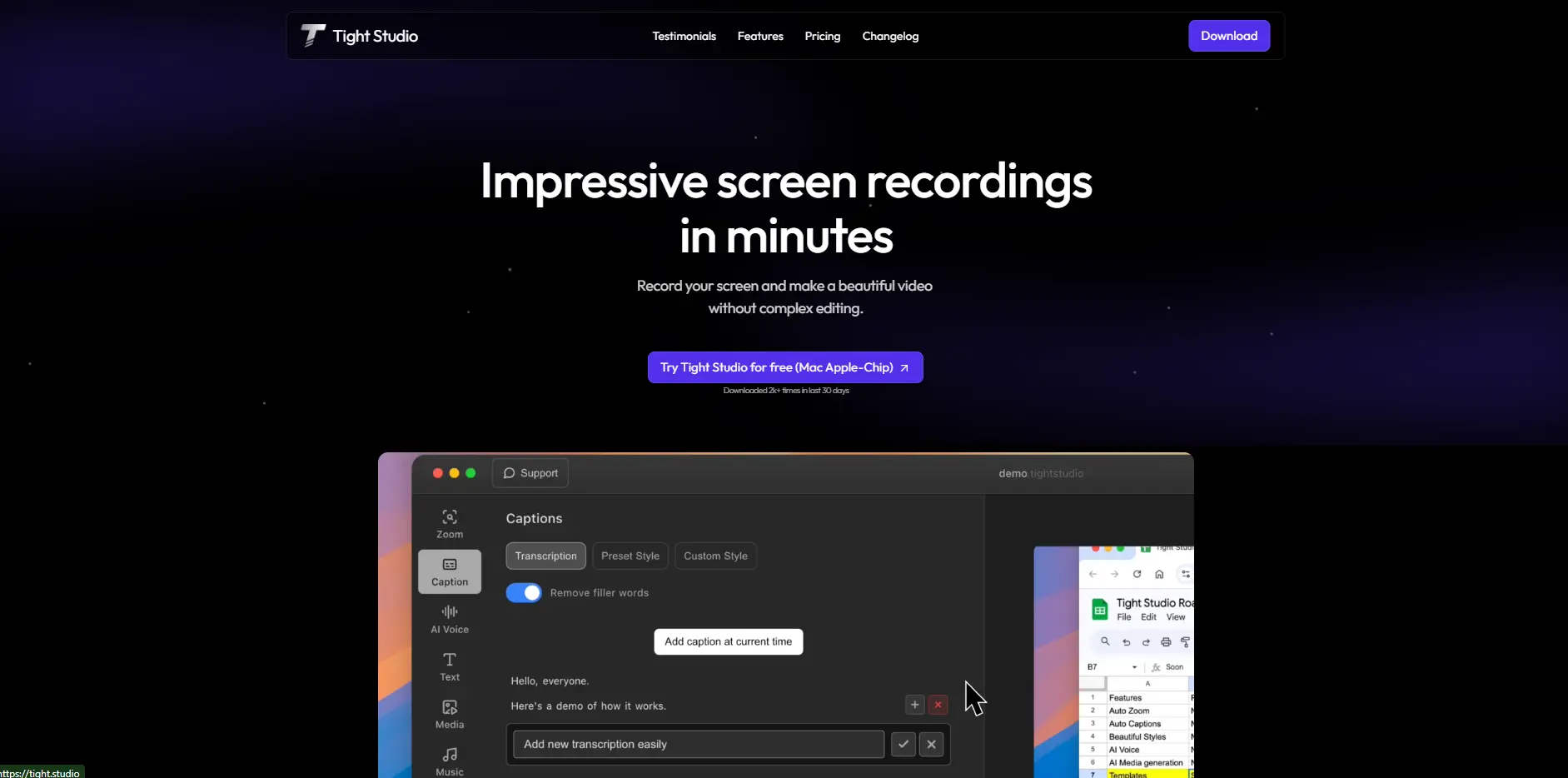Switch to the Transcription tab
The width and height of the screenshot is (1568, 778).
click(x=545, y=556)
